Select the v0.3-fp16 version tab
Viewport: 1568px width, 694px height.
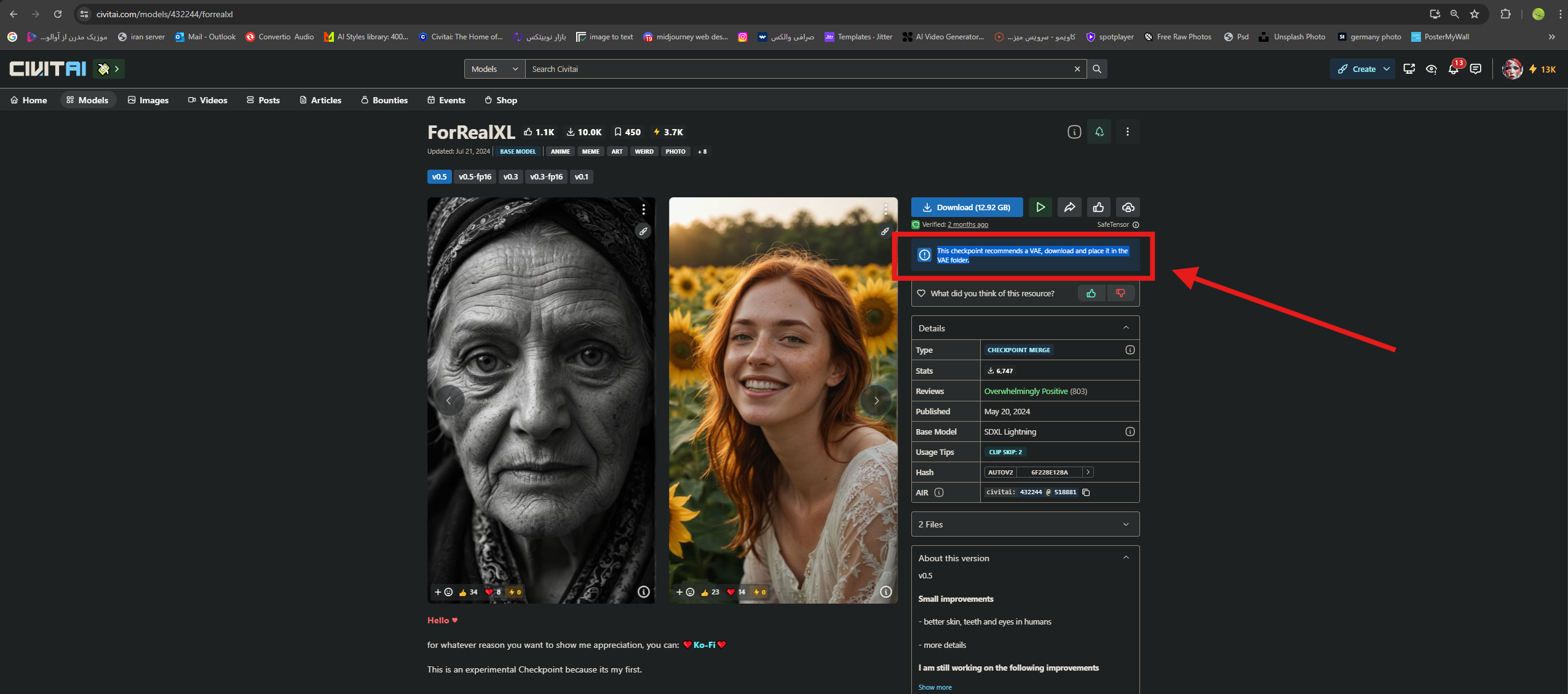(x=546, y=176)
